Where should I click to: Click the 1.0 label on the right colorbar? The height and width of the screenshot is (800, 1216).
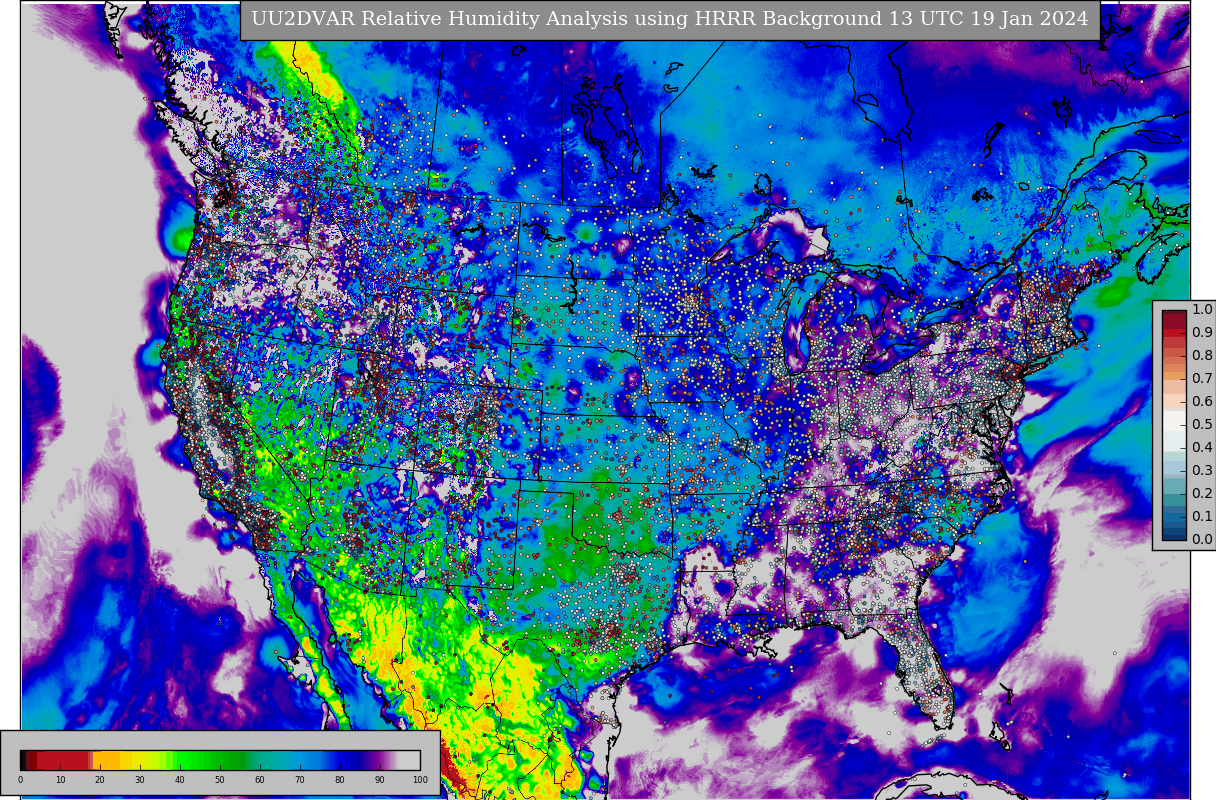tap(1202, 309)
